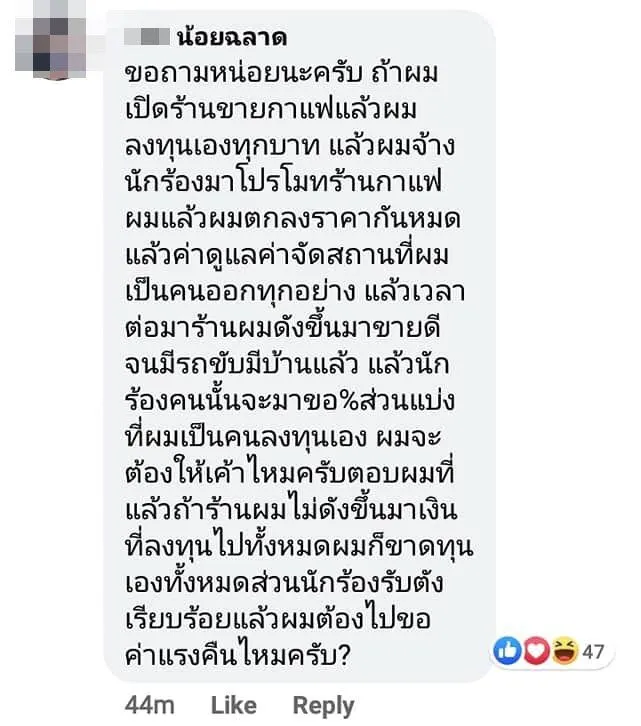The width and height of the screenshot is (641, 726).
Task: Click the line starting เรียบร้อยแล้วผม
Action: (x=278, y=619)
